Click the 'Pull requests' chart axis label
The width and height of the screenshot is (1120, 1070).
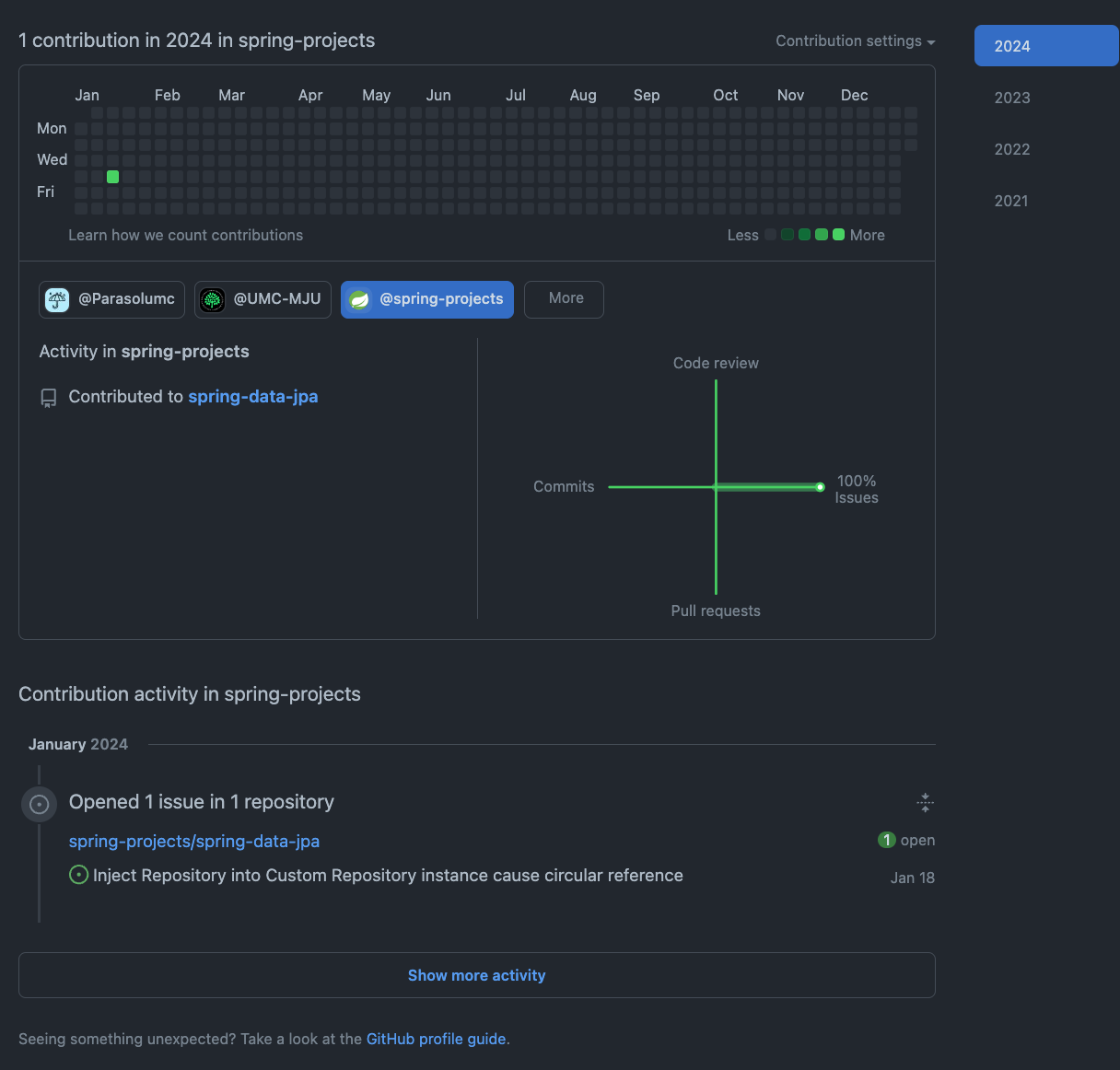coord(716,611)
